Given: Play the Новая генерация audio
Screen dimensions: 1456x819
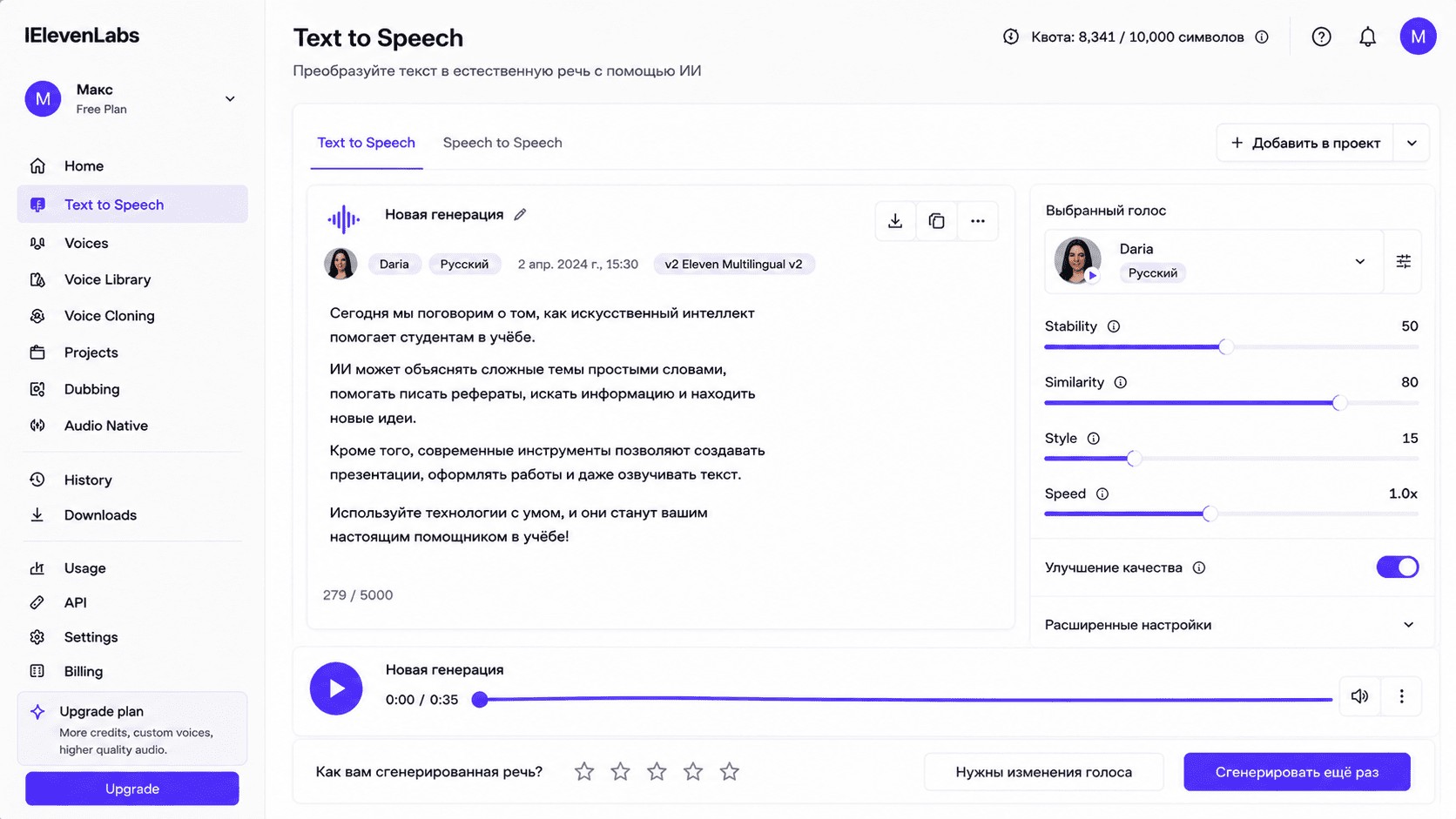Looking at the screenshot, I should 336,688.
